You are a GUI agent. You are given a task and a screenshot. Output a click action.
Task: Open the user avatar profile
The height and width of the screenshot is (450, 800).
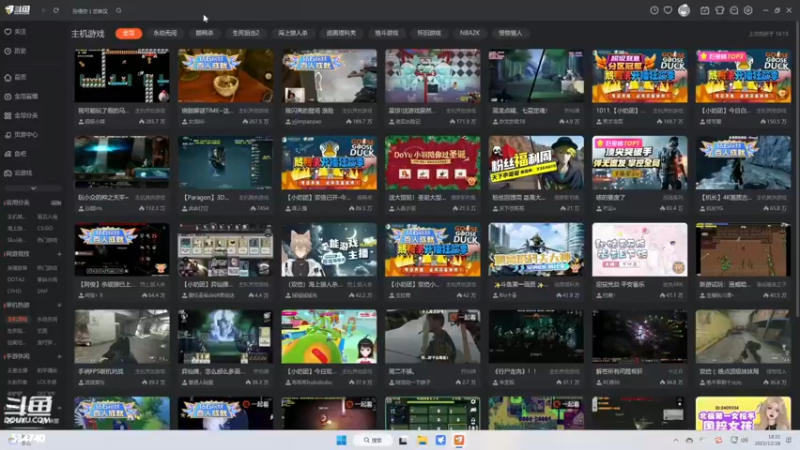pyautogui.click(x=684, y=10)
